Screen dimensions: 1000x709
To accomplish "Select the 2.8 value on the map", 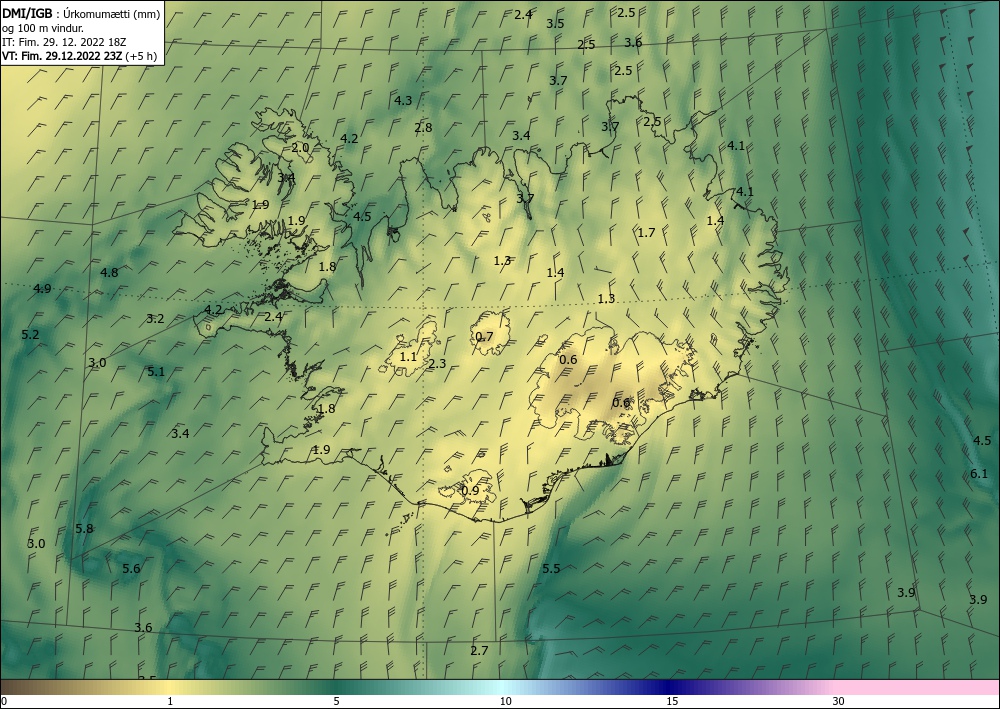I will 423,128.
